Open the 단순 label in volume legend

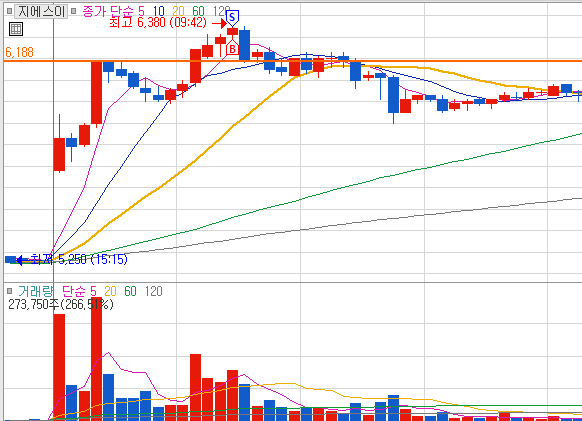pyautogui.click(x=74, y=291)
